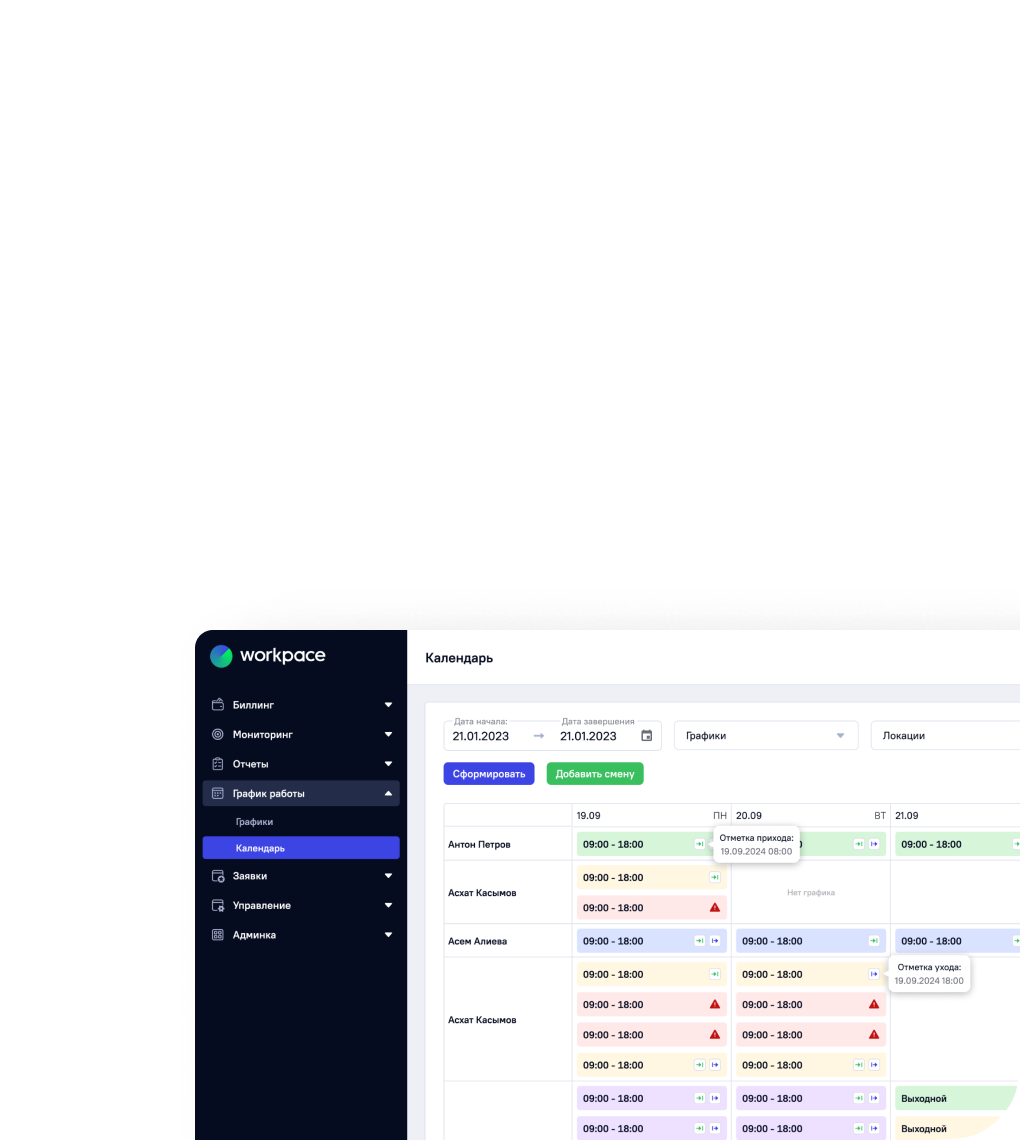The image size is (1020, 1140).
Task: Click the Добавить смену button
Action: tap(594, 774)
